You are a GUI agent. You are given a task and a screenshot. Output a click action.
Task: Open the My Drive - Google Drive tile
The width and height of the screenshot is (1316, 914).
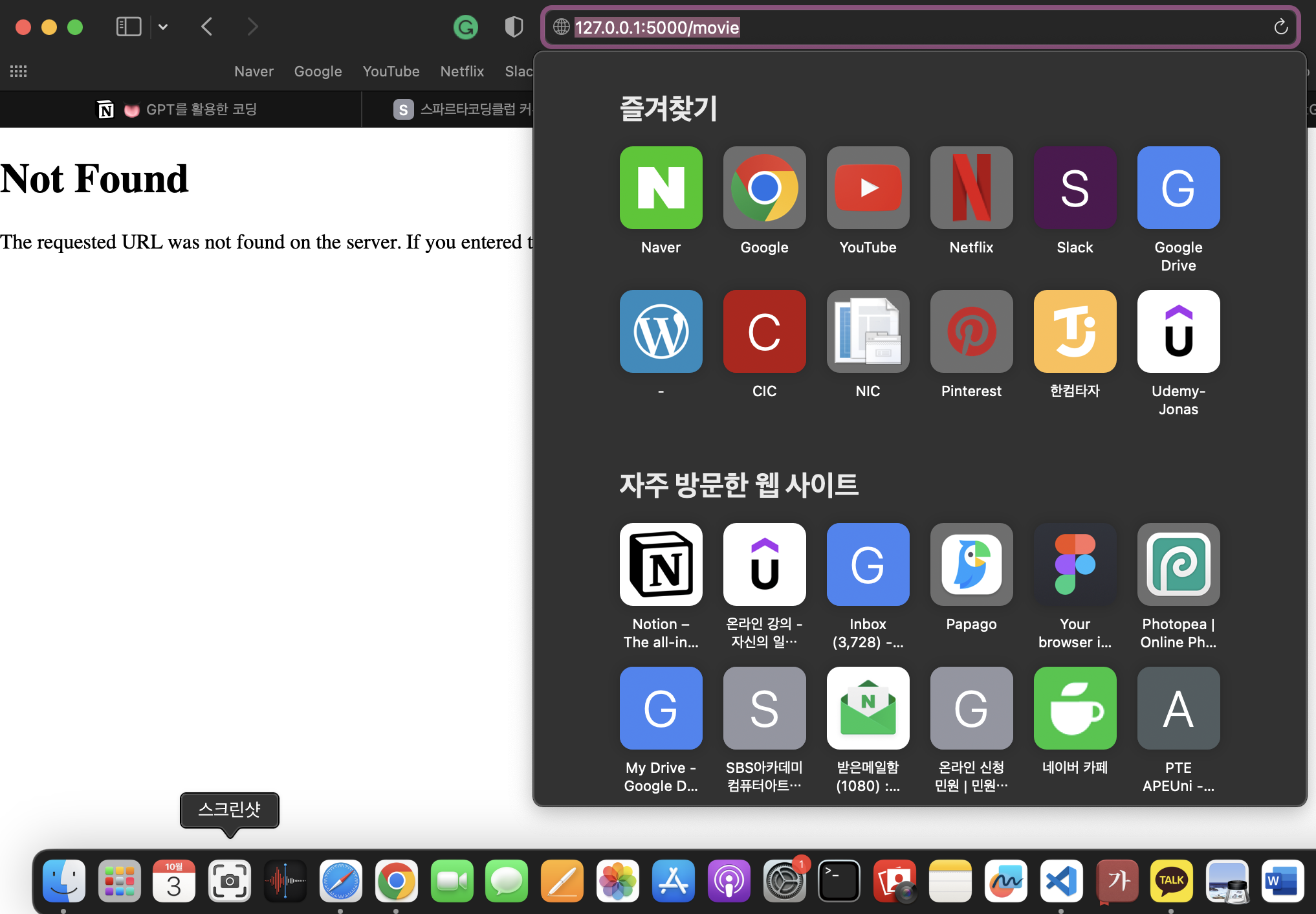pos(661,708)
